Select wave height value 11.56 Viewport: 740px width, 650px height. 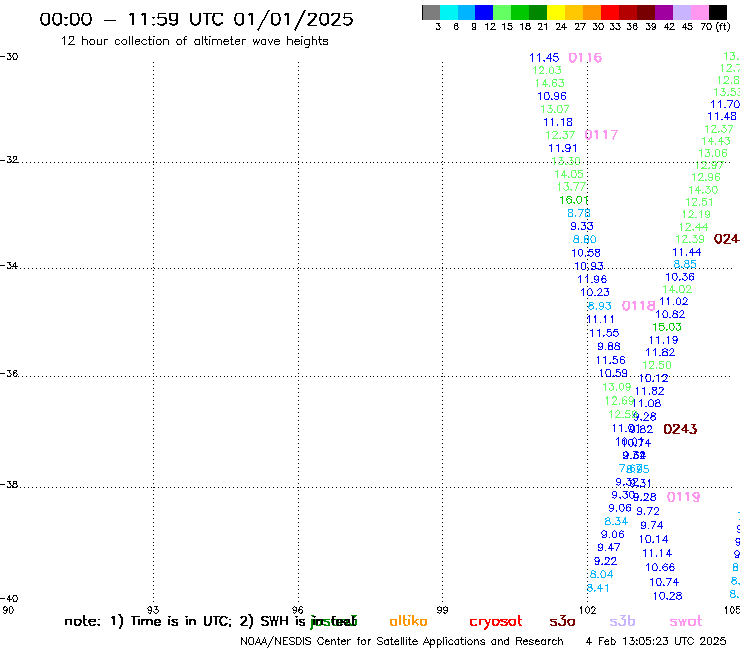611,360
